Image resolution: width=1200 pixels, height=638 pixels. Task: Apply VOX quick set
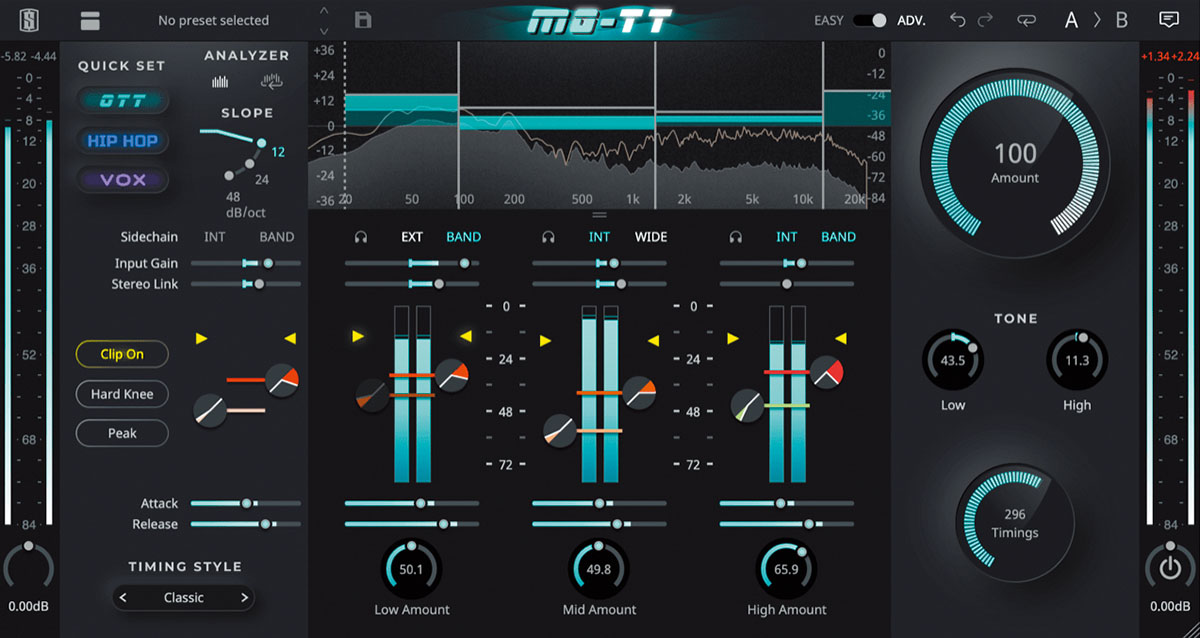[123, 180]
